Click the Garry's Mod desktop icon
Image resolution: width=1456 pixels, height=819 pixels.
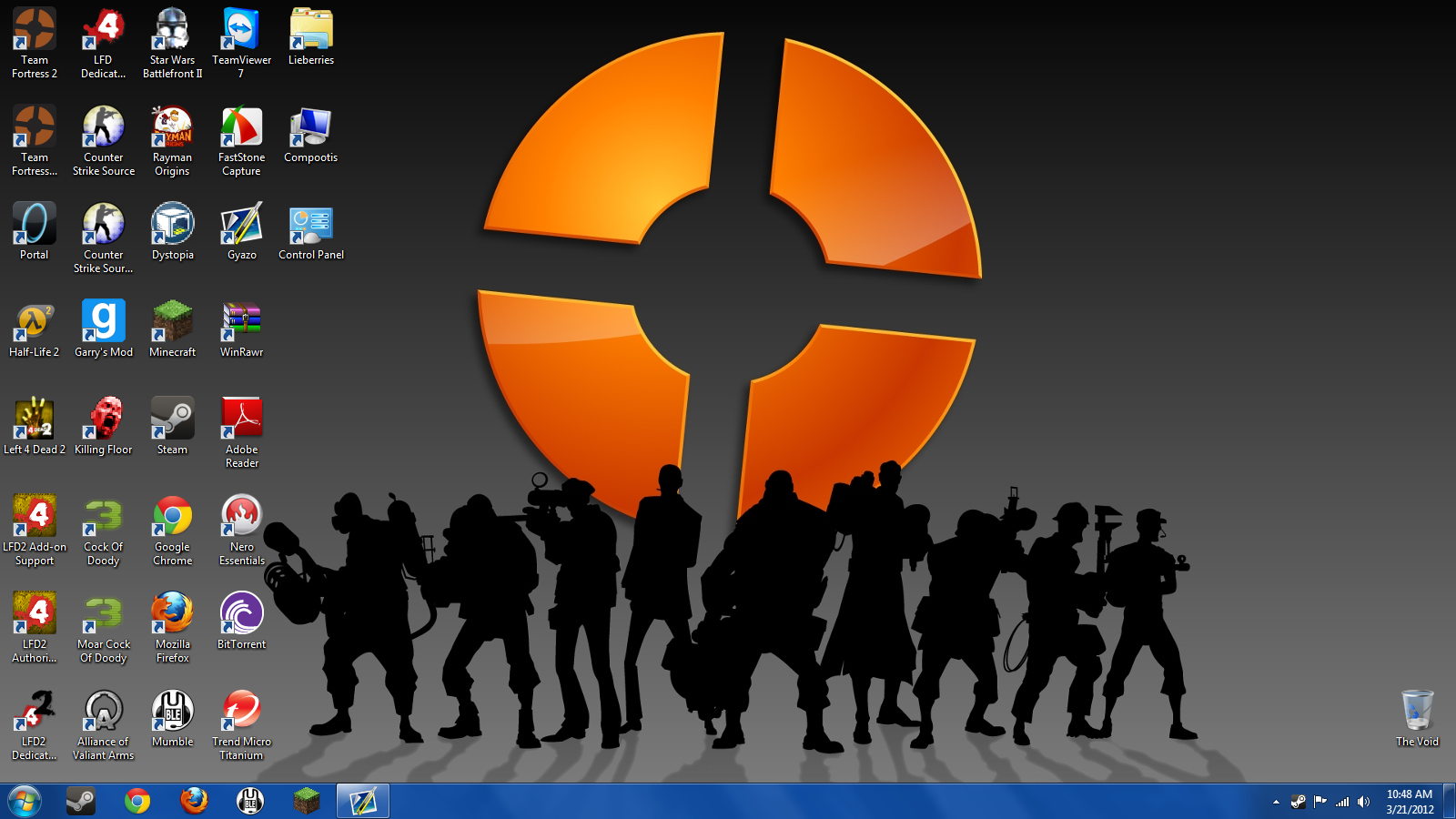click(x=104, y=329)
